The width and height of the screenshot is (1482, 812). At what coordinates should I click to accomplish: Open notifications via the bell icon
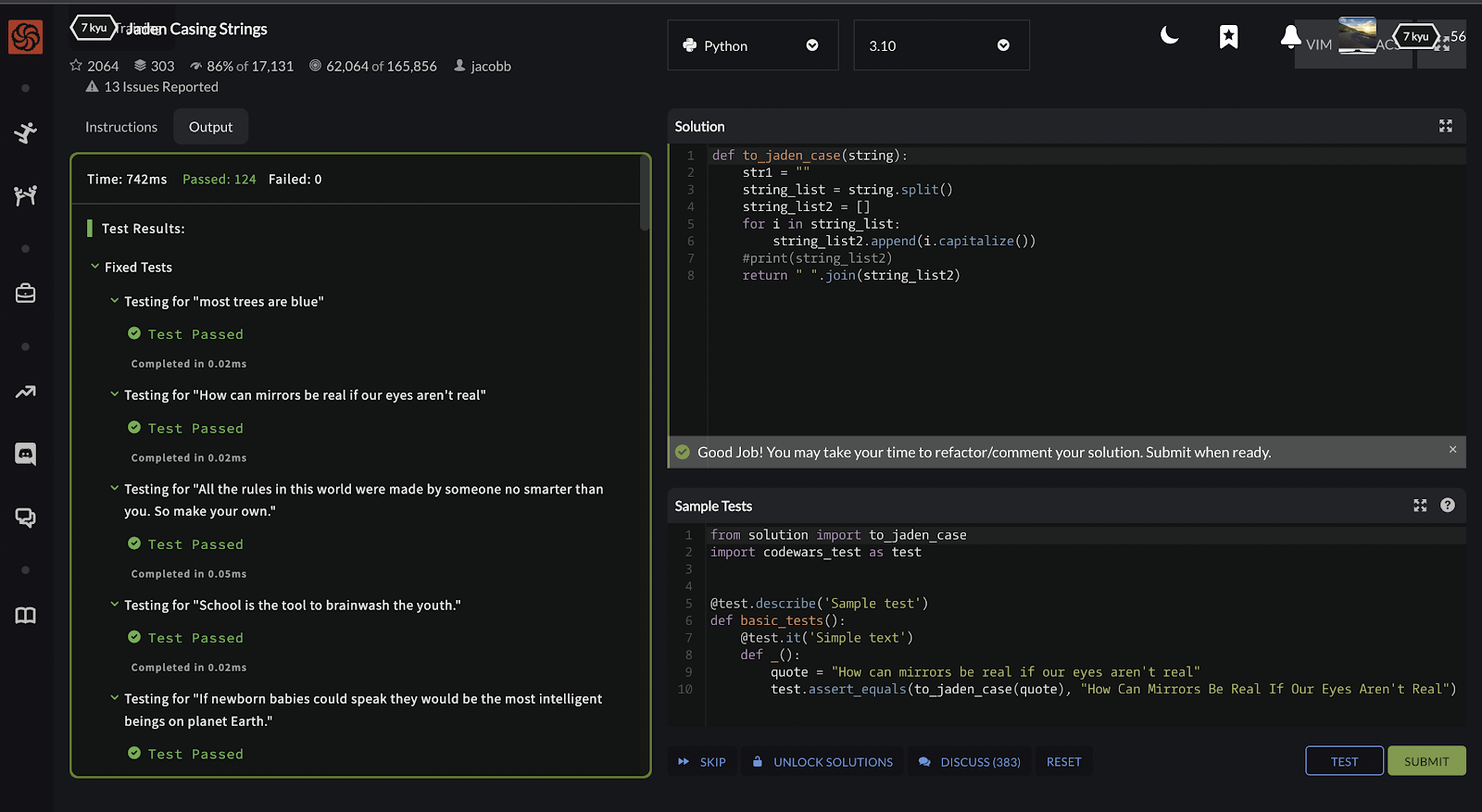(x=1290, y=37)
